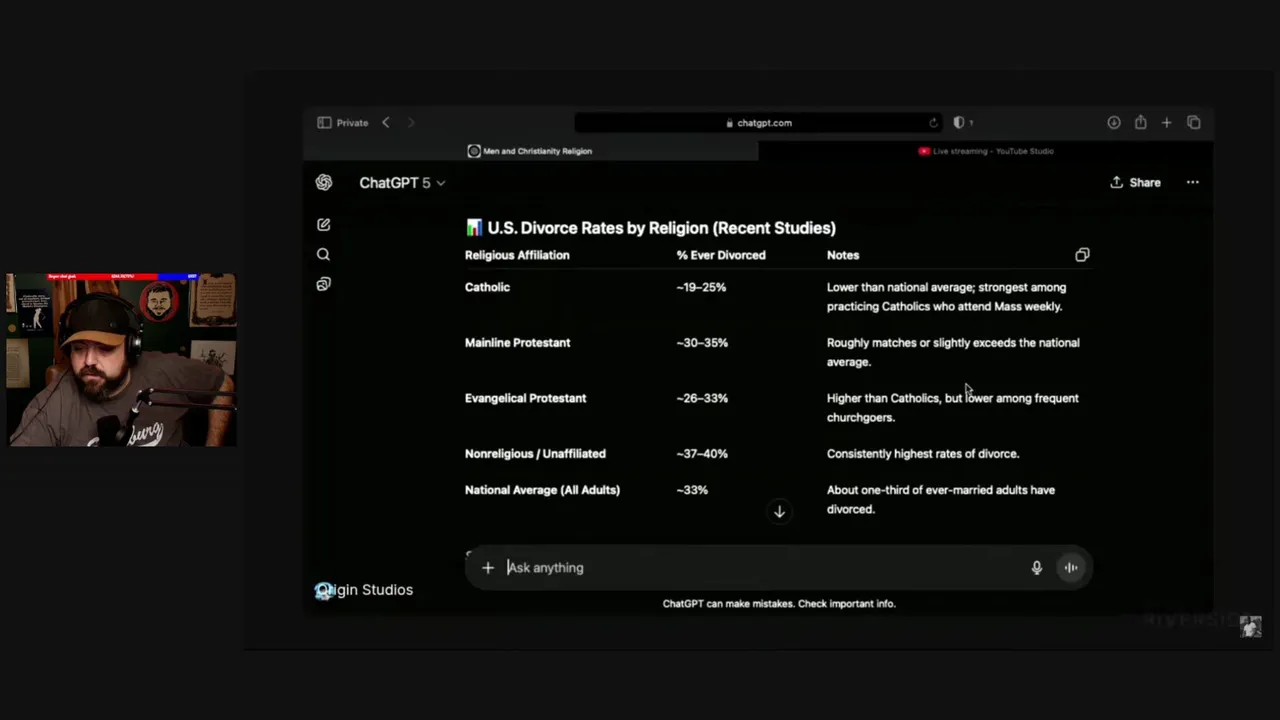Select the National Average (All Adults) label
Image resolution: width=1280 pixels, height=720 pixels.
point(542,490)
